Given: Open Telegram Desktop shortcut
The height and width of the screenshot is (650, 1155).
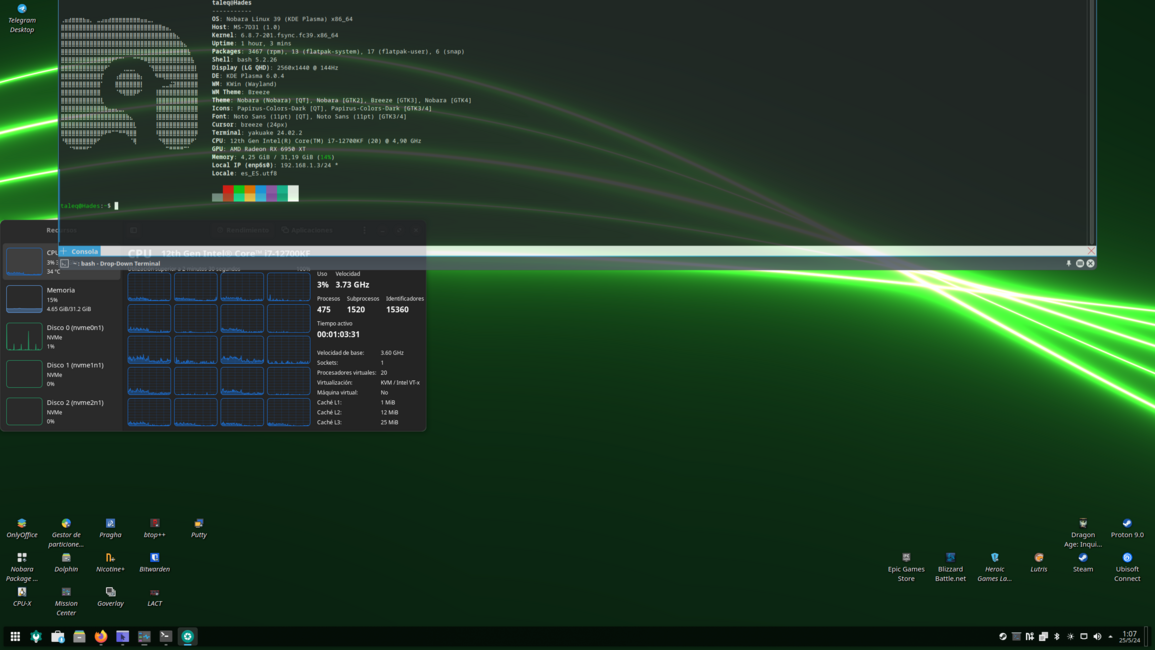Looking at the screenshot, I should pos(22,17).
